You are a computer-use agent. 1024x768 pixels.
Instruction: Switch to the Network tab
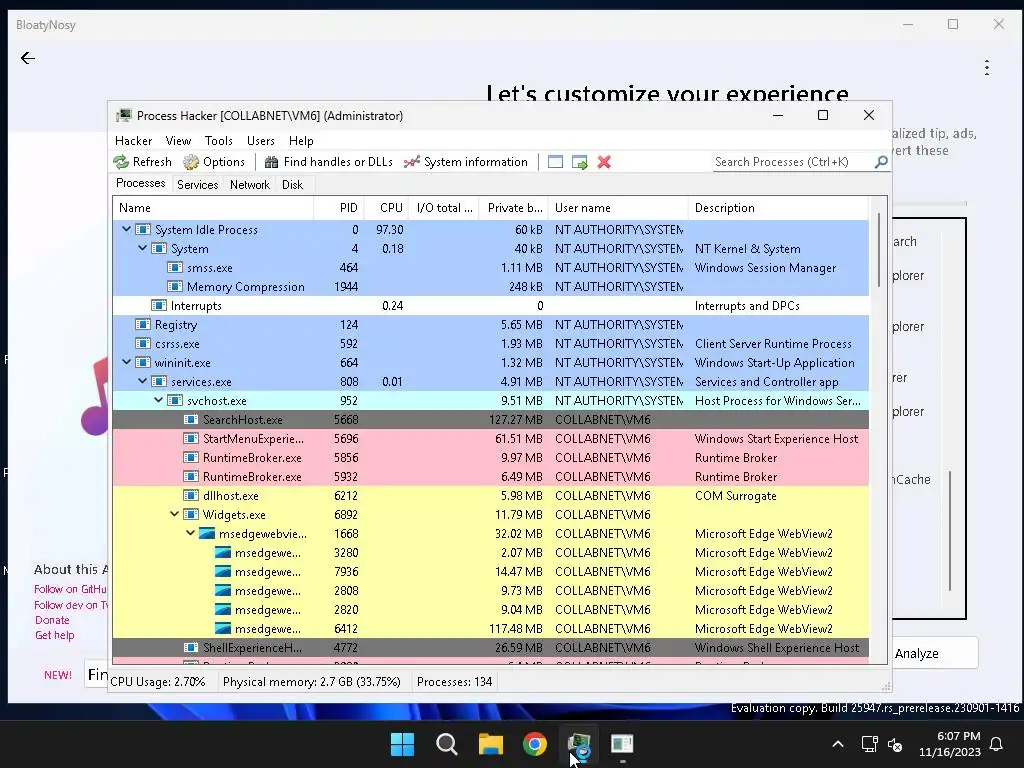coord(249,185)
